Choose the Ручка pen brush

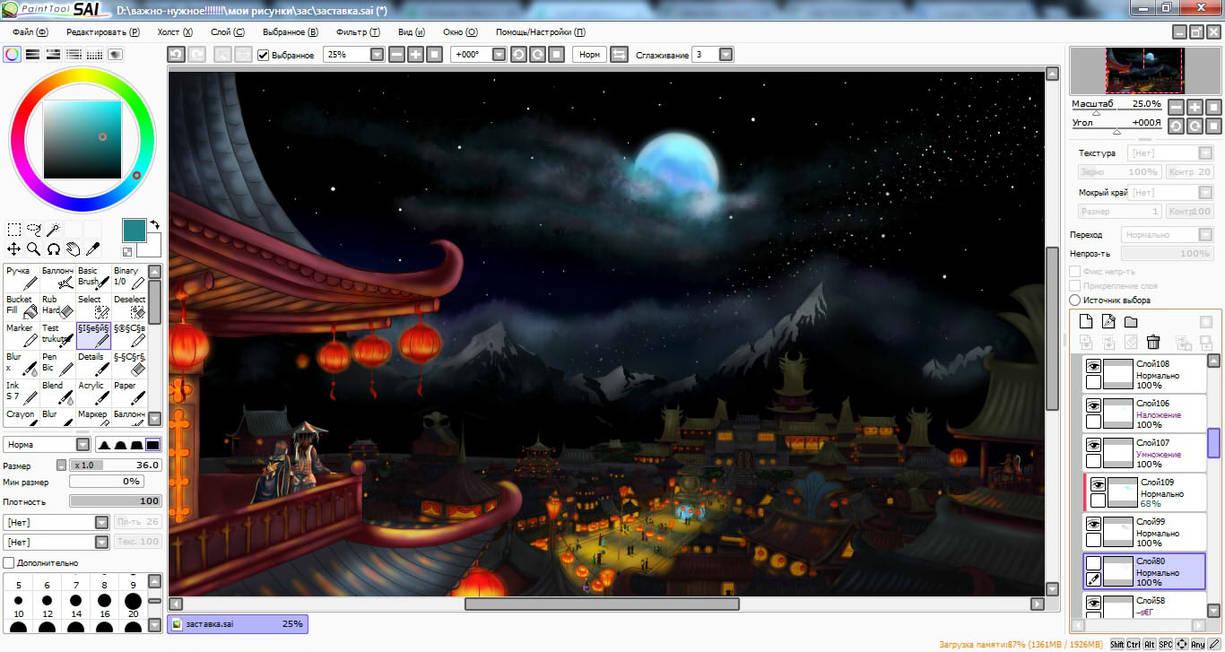point(21,277)
